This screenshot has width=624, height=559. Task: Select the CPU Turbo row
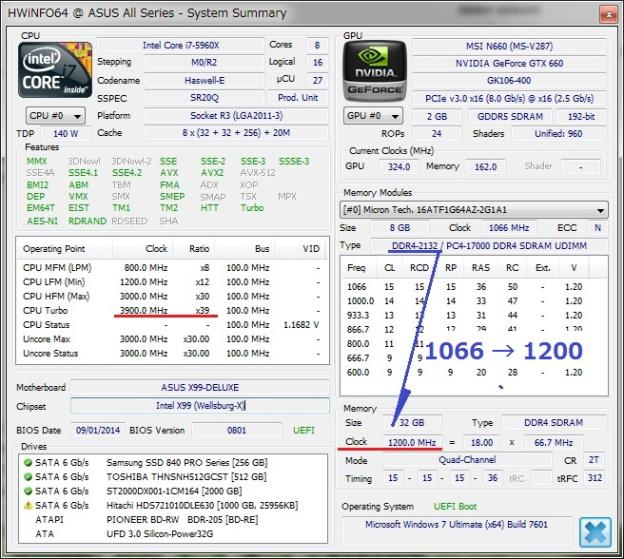coord(172,310)
